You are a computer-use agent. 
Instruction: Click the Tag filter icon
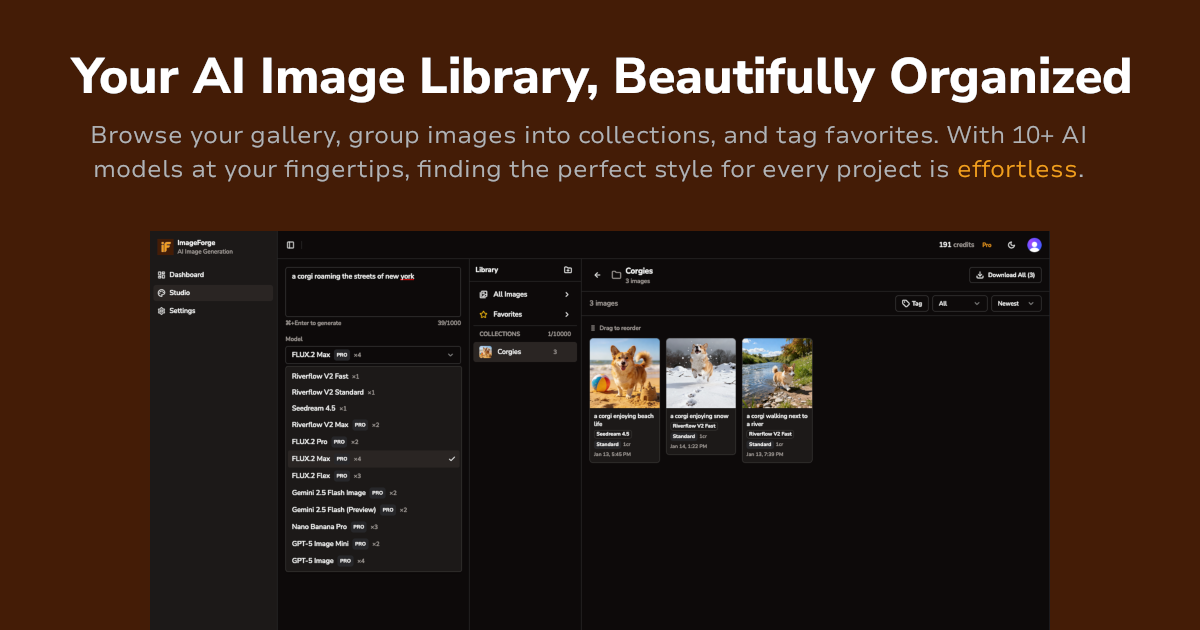point(905,303)
